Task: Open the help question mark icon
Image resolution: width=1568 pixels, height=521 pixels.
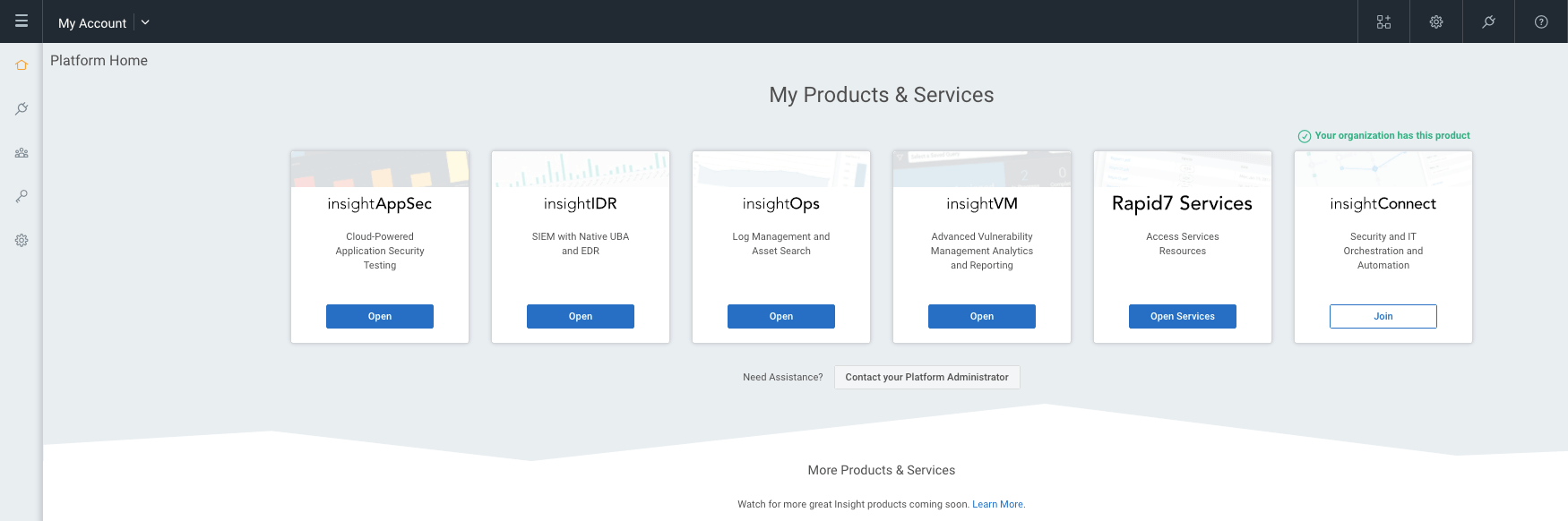Action: click(x=1541, y=21)
